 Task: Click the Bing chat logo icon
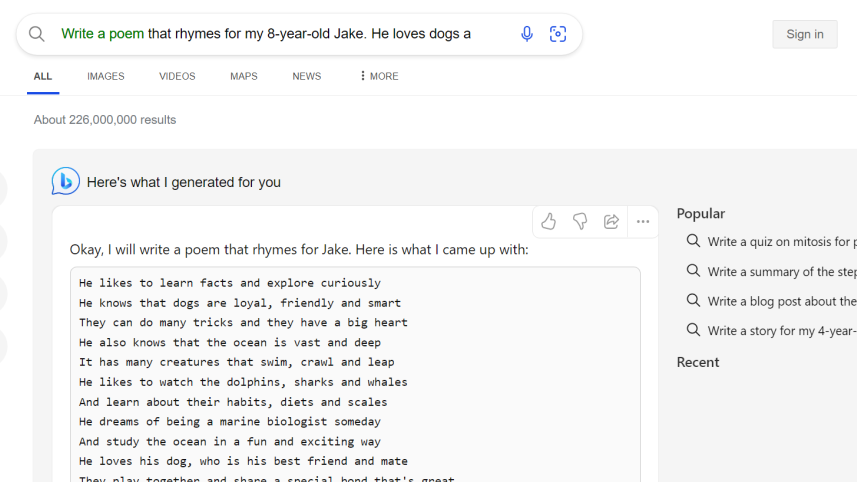66,181
